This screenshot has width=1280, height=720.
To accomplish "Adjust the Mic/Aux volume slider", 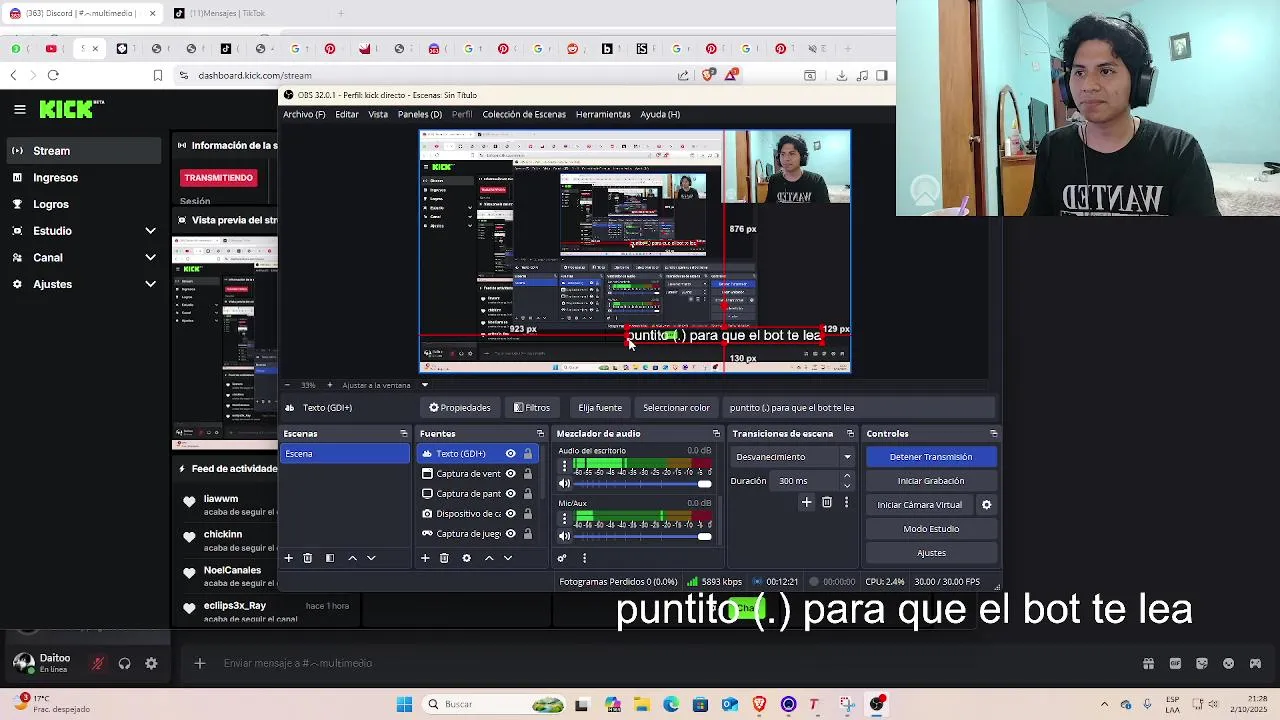I will [x=644, y=536].
